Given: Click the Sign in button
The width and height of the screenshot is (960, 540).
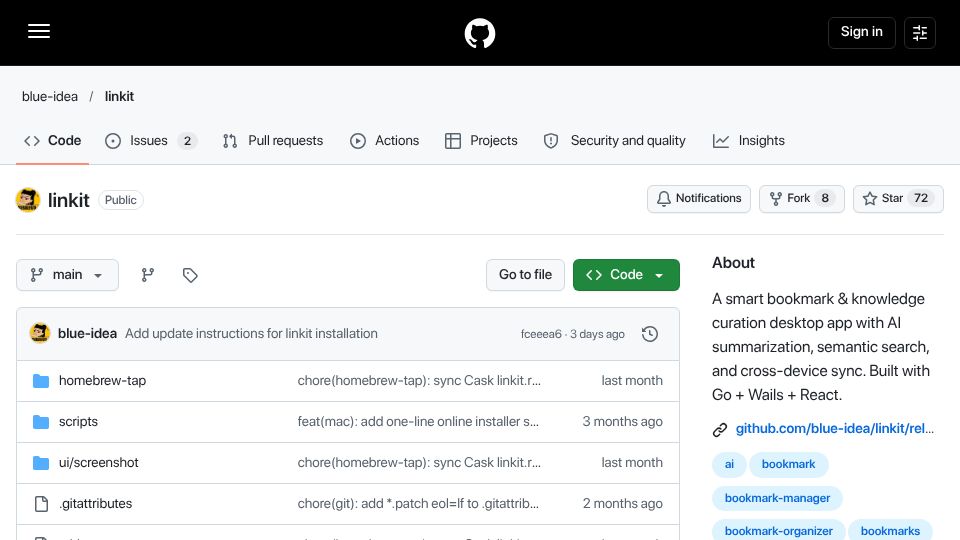Looking at the screenshot, I should (861, 32).
